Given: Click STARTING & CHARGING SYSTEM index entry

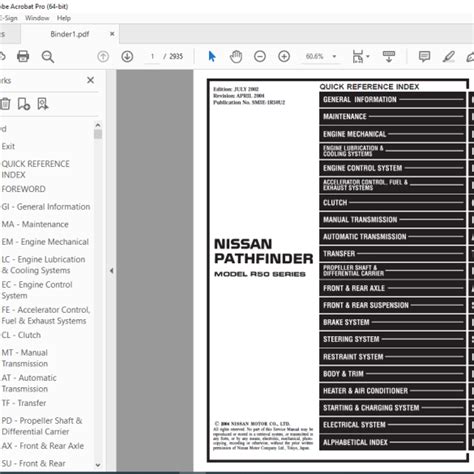Looking at the screenshot, I should click(x=392, y=408).
